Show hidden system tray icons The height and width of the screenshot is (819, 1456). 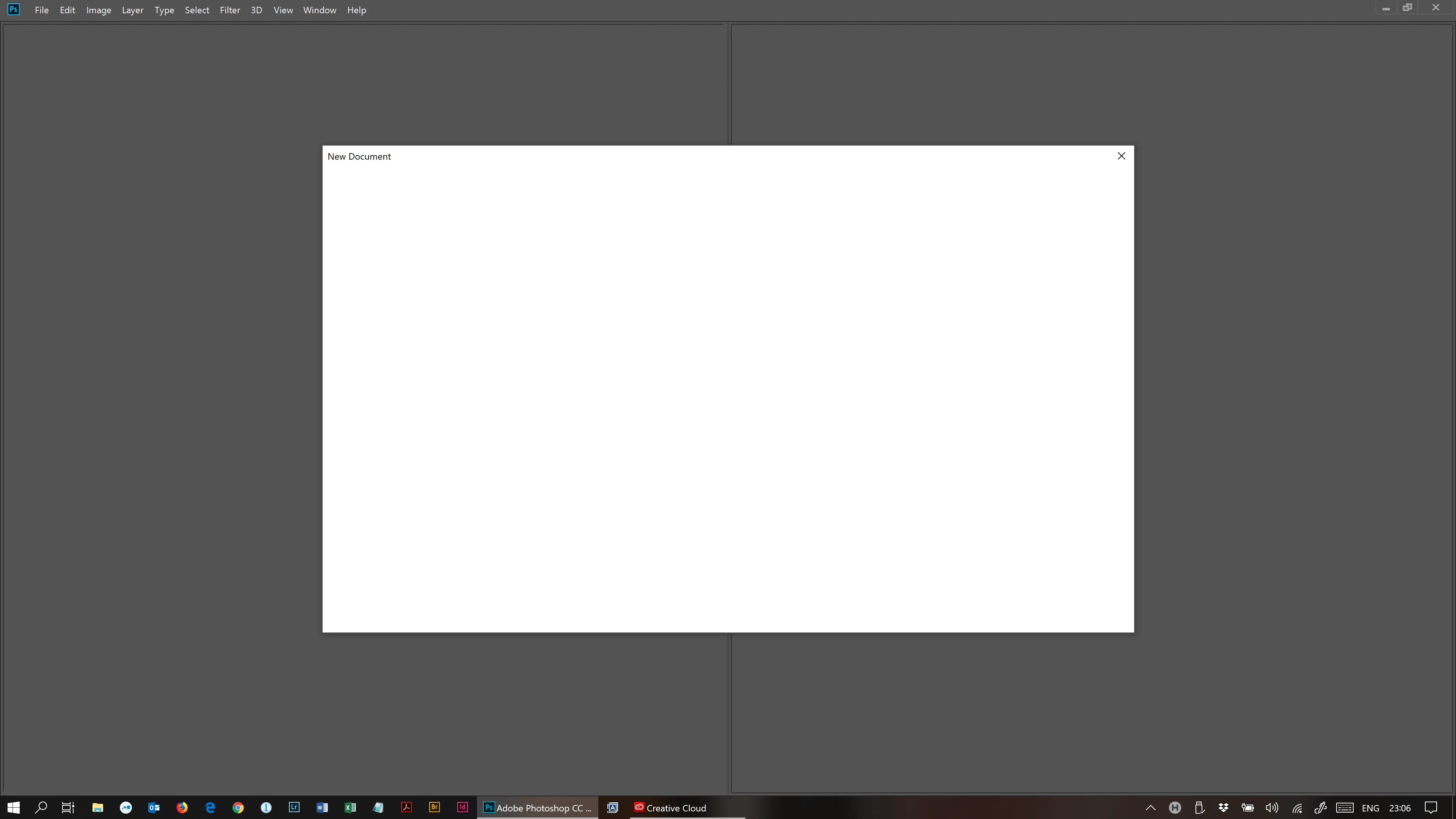point(1150,808)
